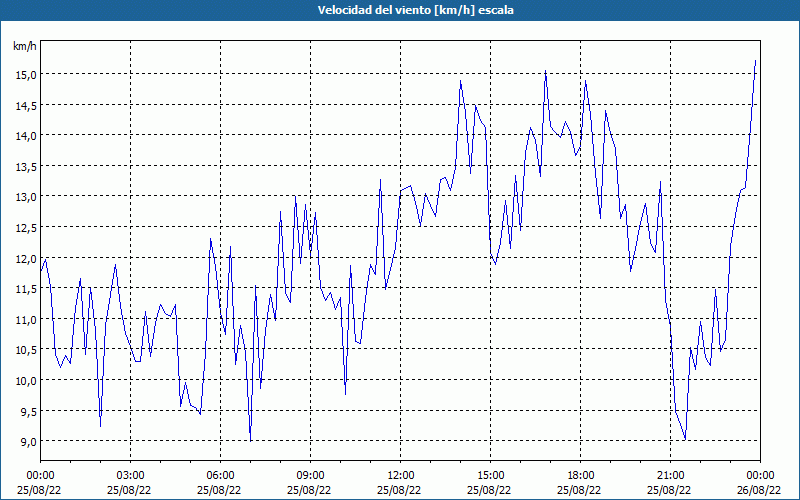This screenshot has width=800, height=500.
Task: Select the 'km/h' unit label
Action: [x=25, y=46]
